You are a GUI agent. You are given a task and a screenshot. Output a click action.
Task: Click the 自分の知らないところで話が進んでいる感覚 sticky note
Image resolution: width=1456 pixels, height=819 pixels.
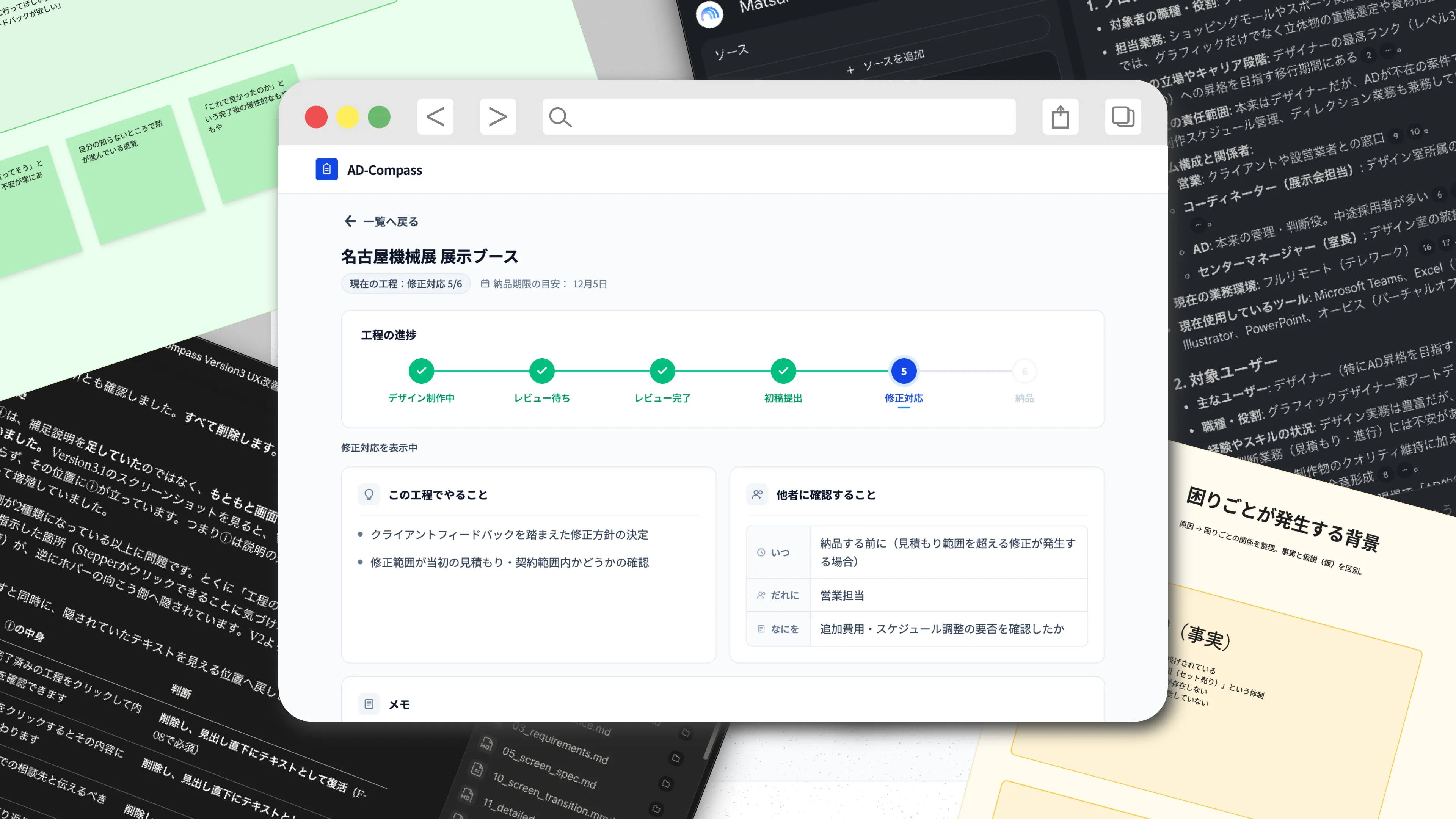(135, 174)
